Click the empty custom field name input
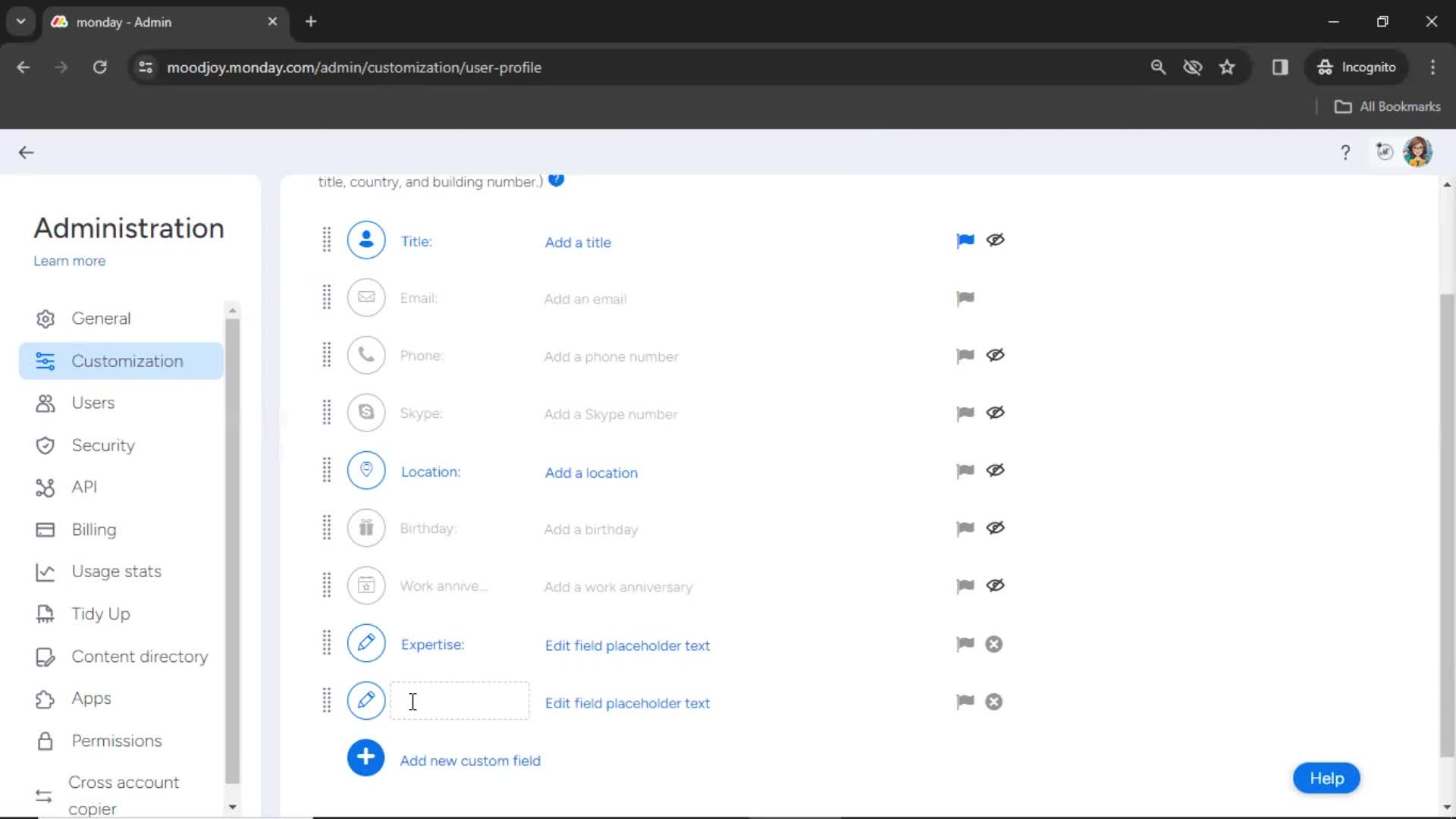 (460, 702)
